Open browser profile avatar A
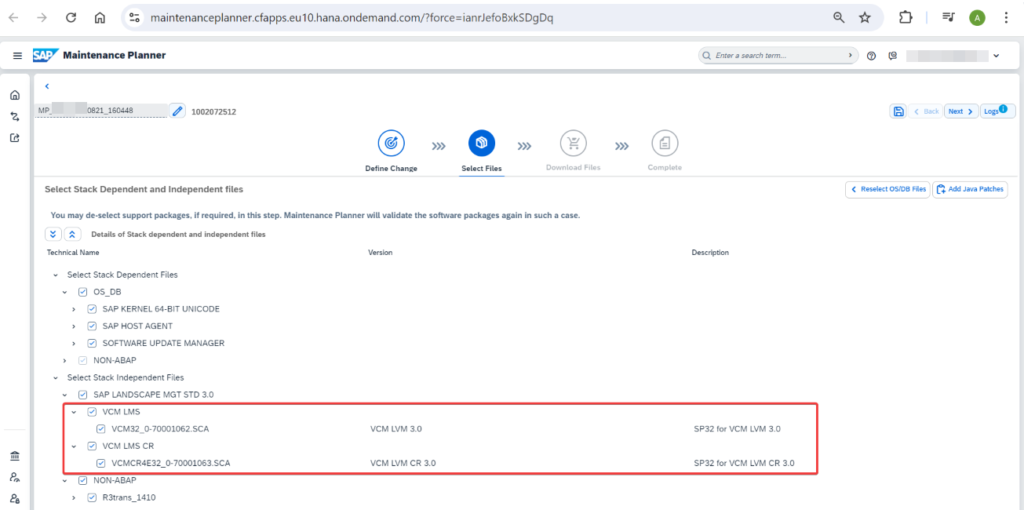 click(977, 18)
